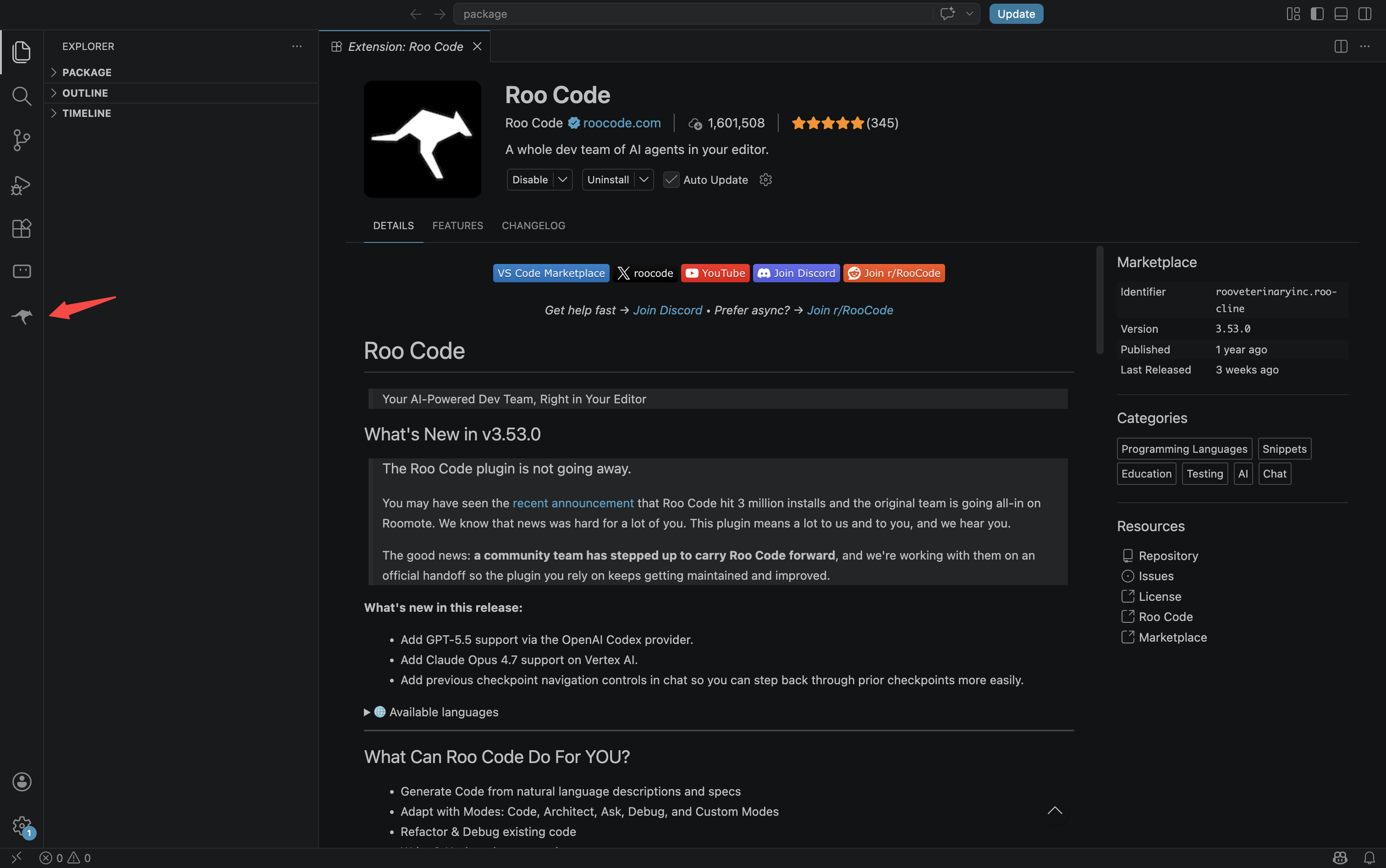Open notifications bell in status bar

1369,857
